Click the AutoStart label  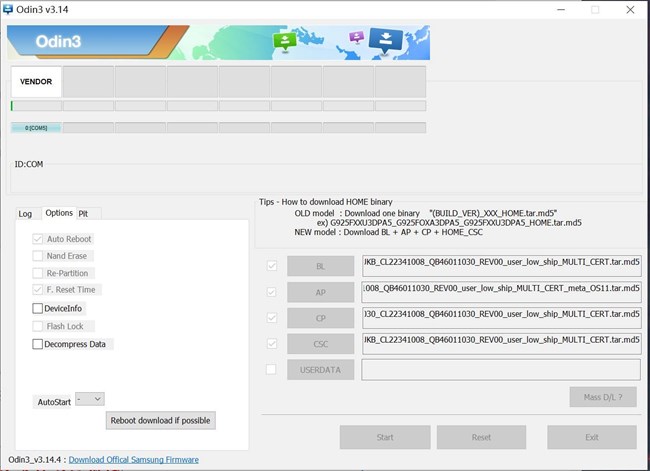(54, 402)
